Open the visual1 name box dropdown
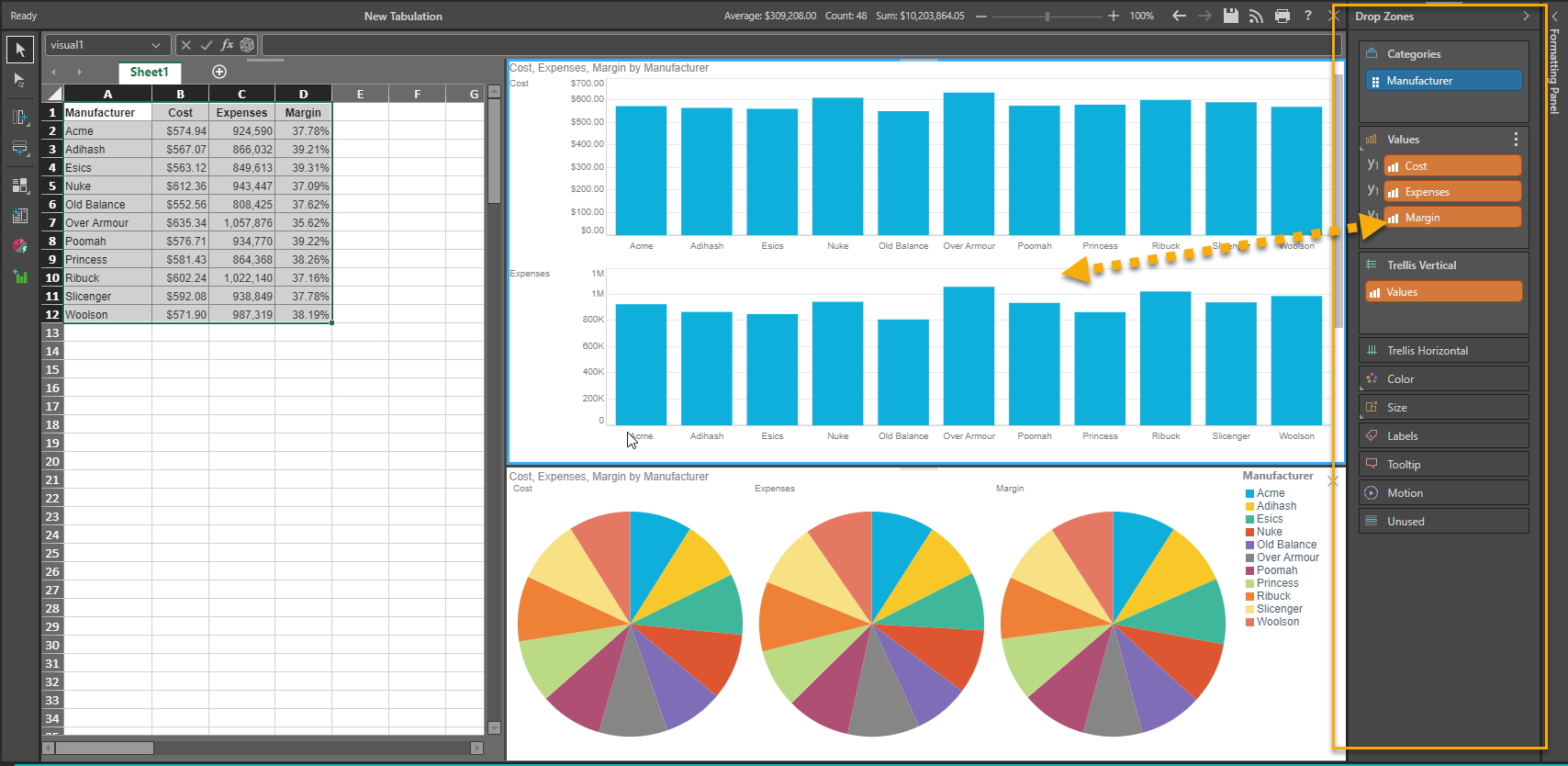Screen dimensions: 1568x766 155,45
